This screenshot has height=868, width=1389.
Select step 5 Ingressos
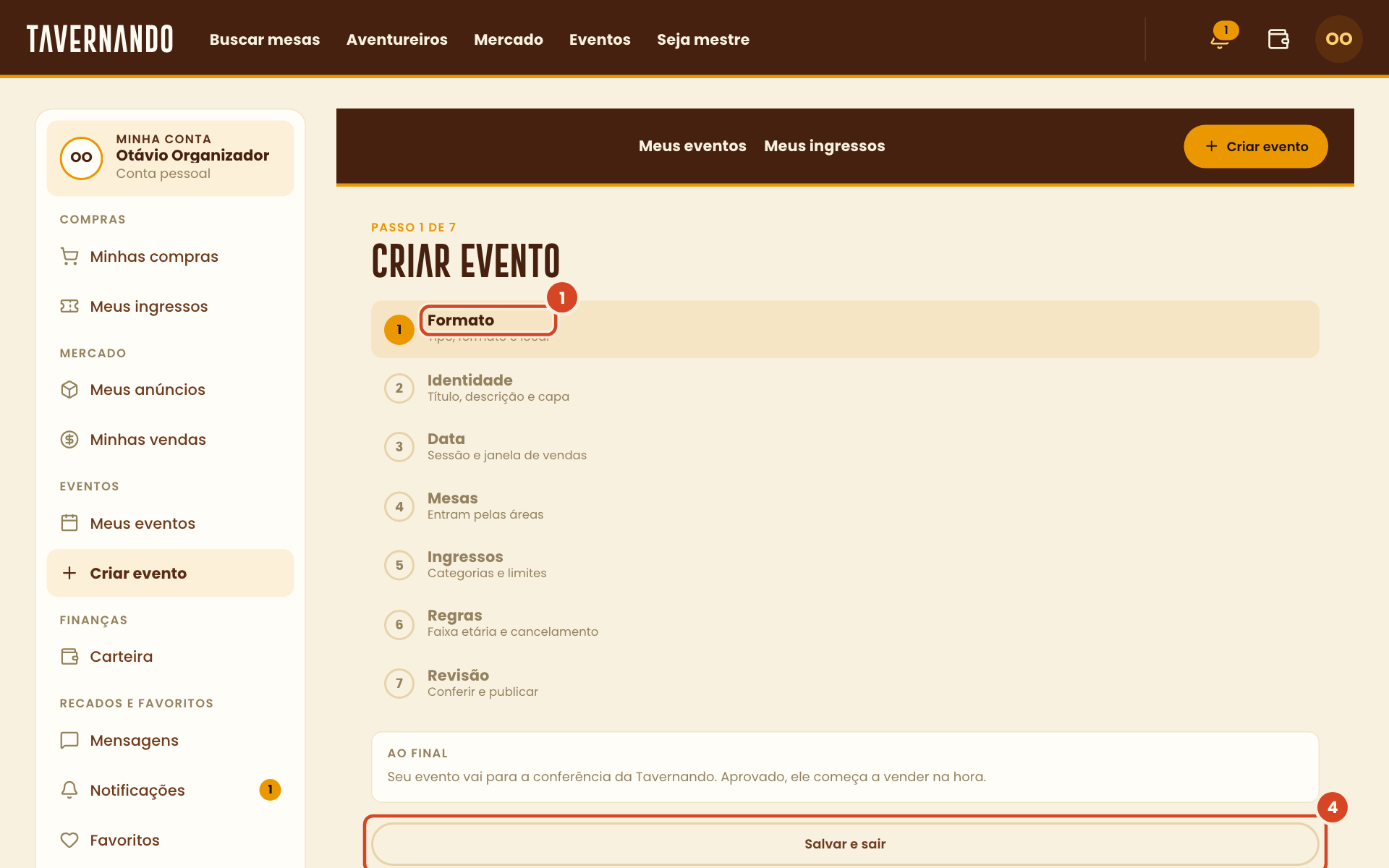845,565
